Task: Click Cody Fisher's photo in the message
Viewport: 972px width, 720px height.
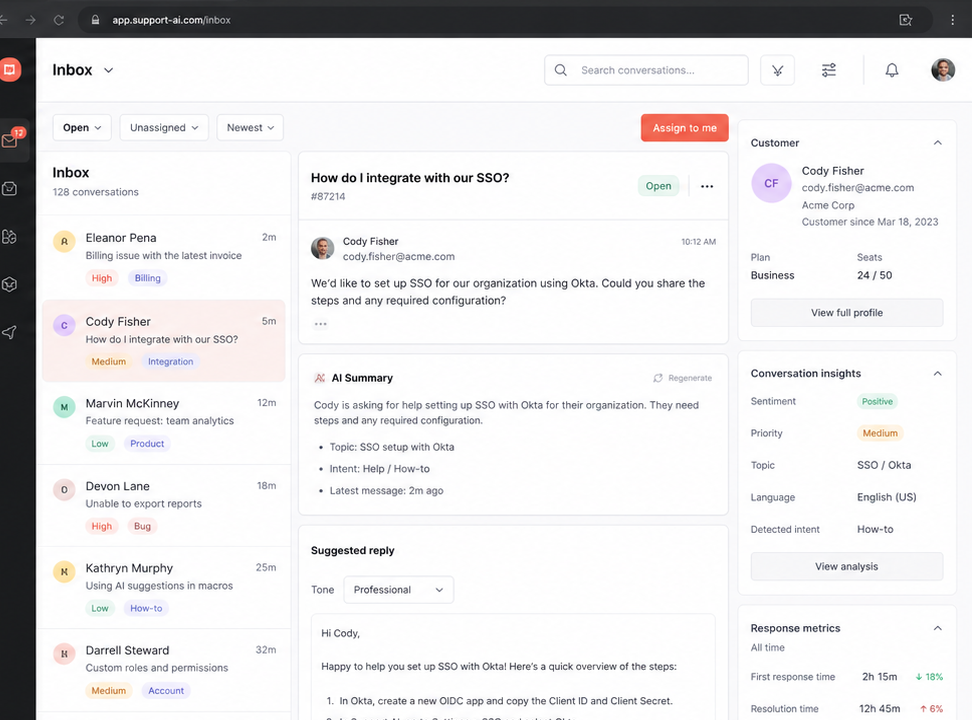Action: [x=322, y=248]
